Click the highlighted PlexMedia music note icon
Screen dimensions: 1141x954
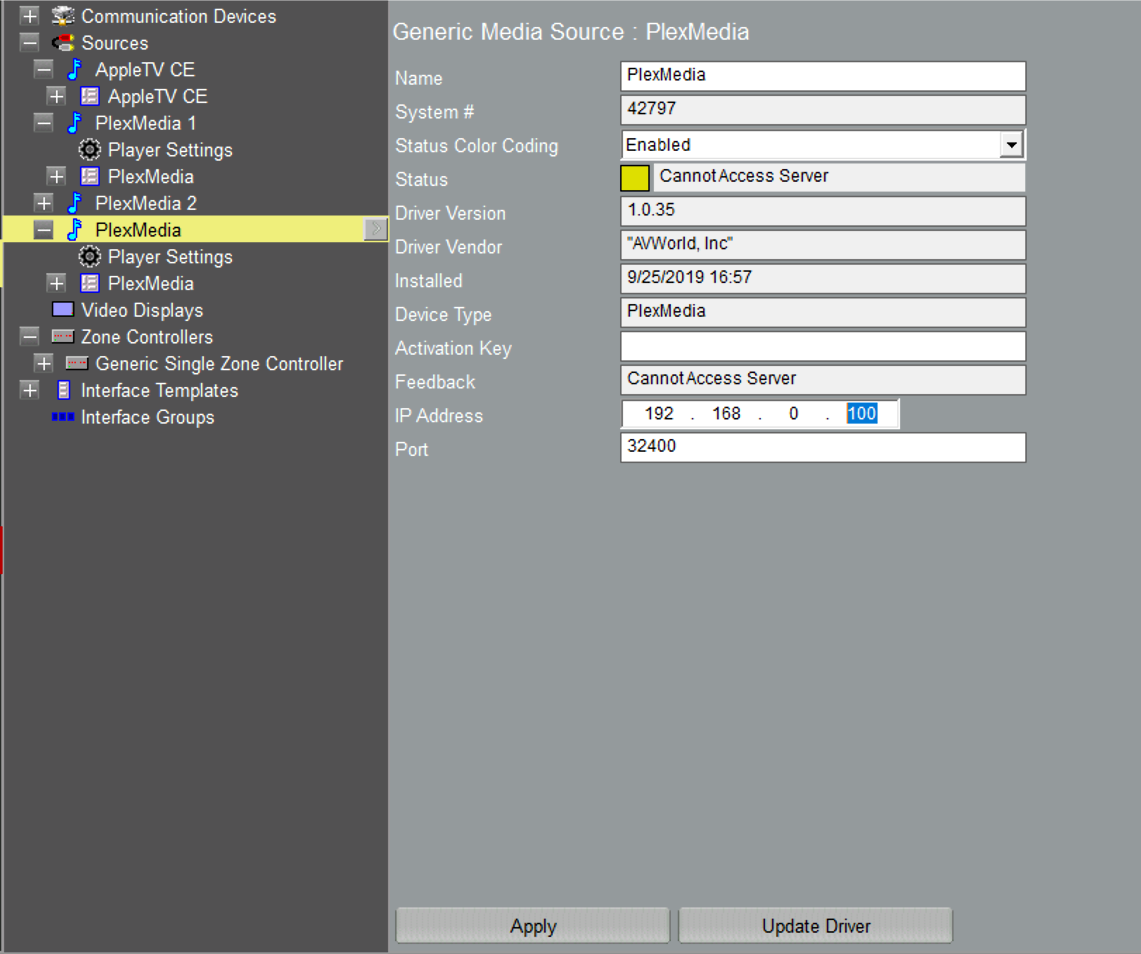[75, 230]
